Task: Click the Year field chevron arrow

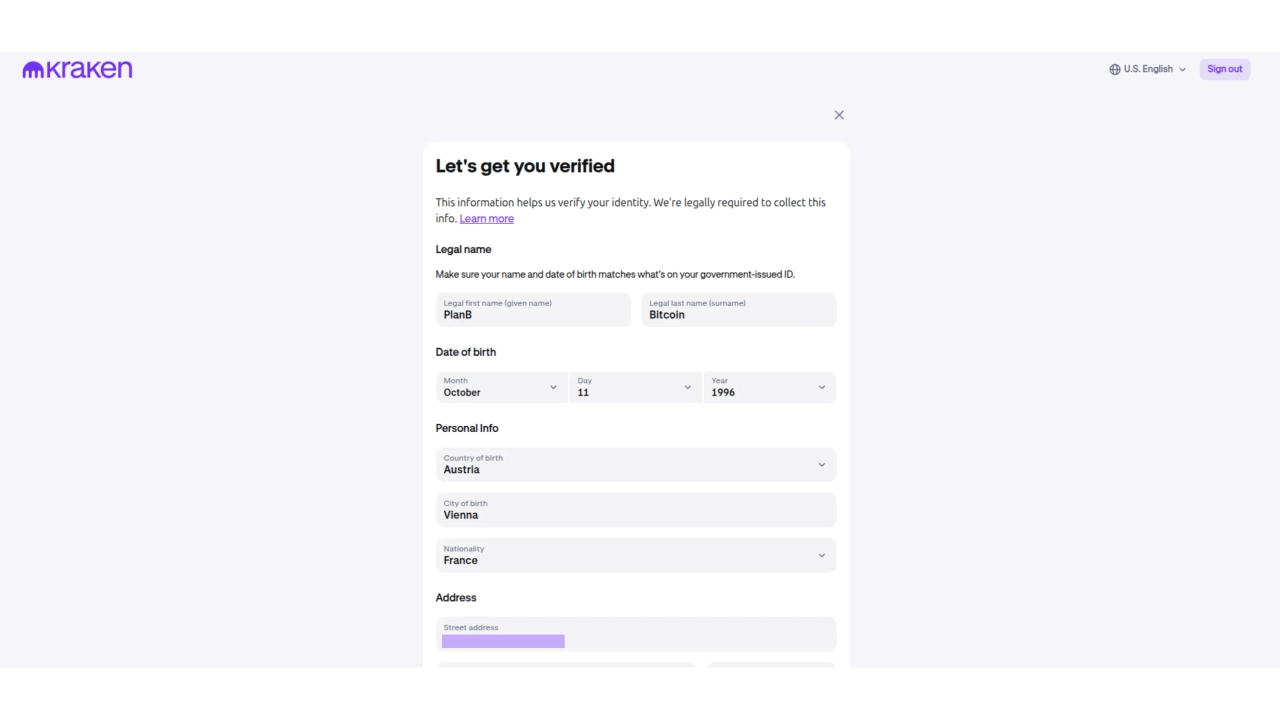Action: tap(822, 387)
